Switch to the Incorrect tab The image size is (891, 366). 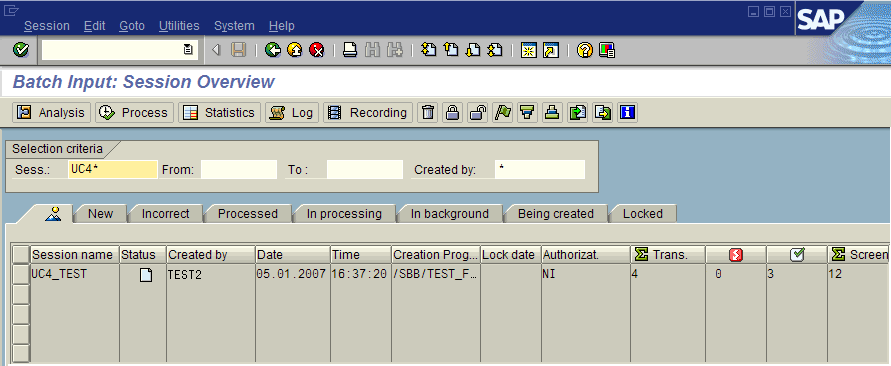[x=165, y=214]
